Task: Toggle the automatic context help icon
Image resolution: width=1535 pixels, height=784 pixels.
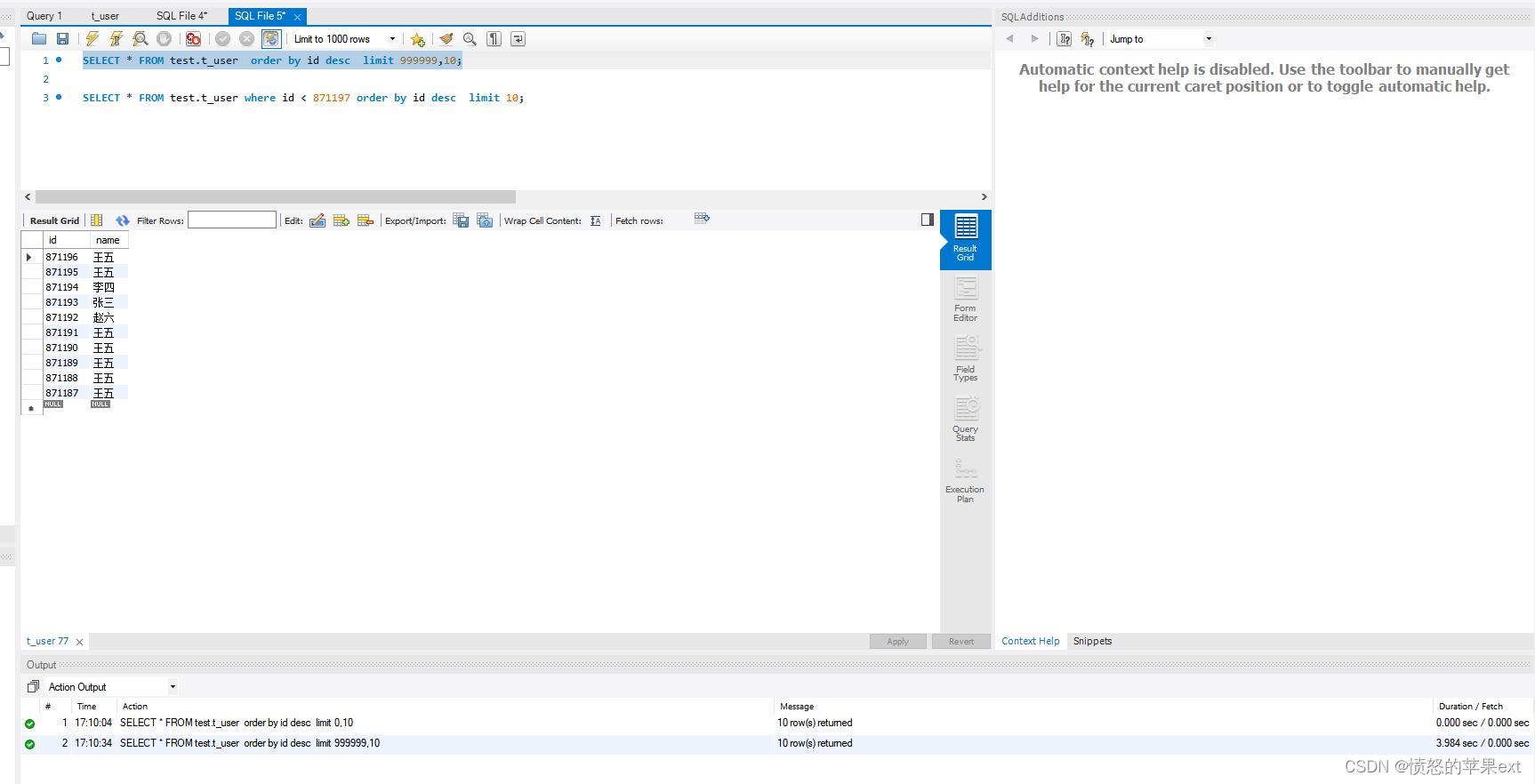Action: tap(1087, 39)
